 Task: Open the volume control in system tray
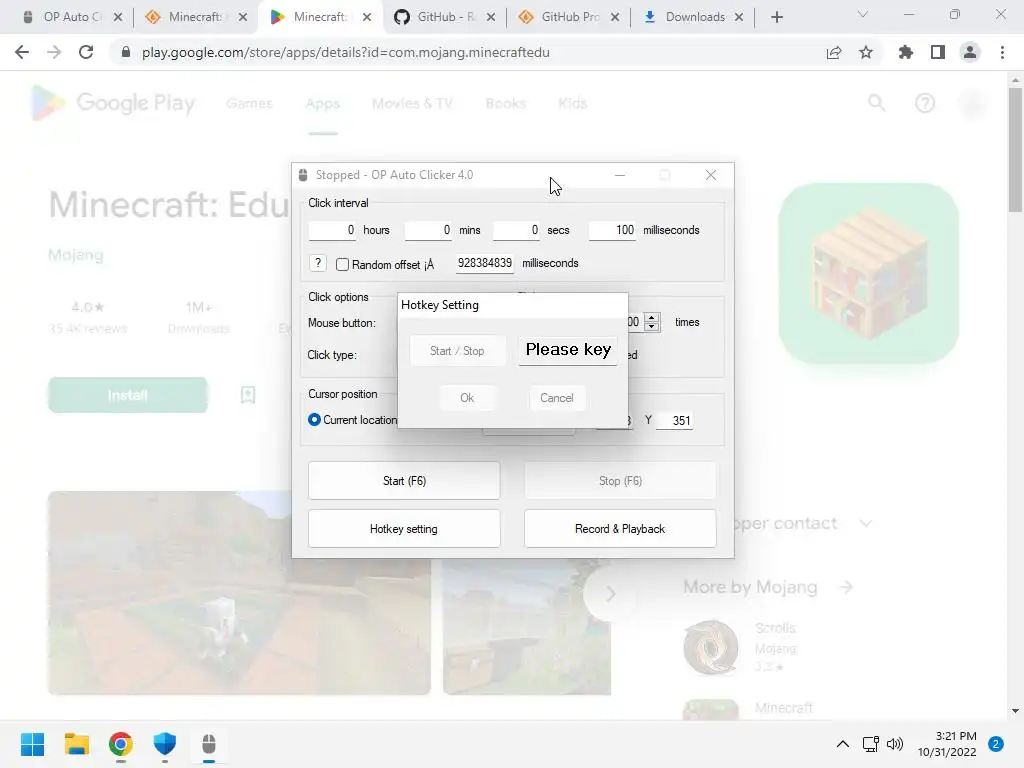point(895,744)
